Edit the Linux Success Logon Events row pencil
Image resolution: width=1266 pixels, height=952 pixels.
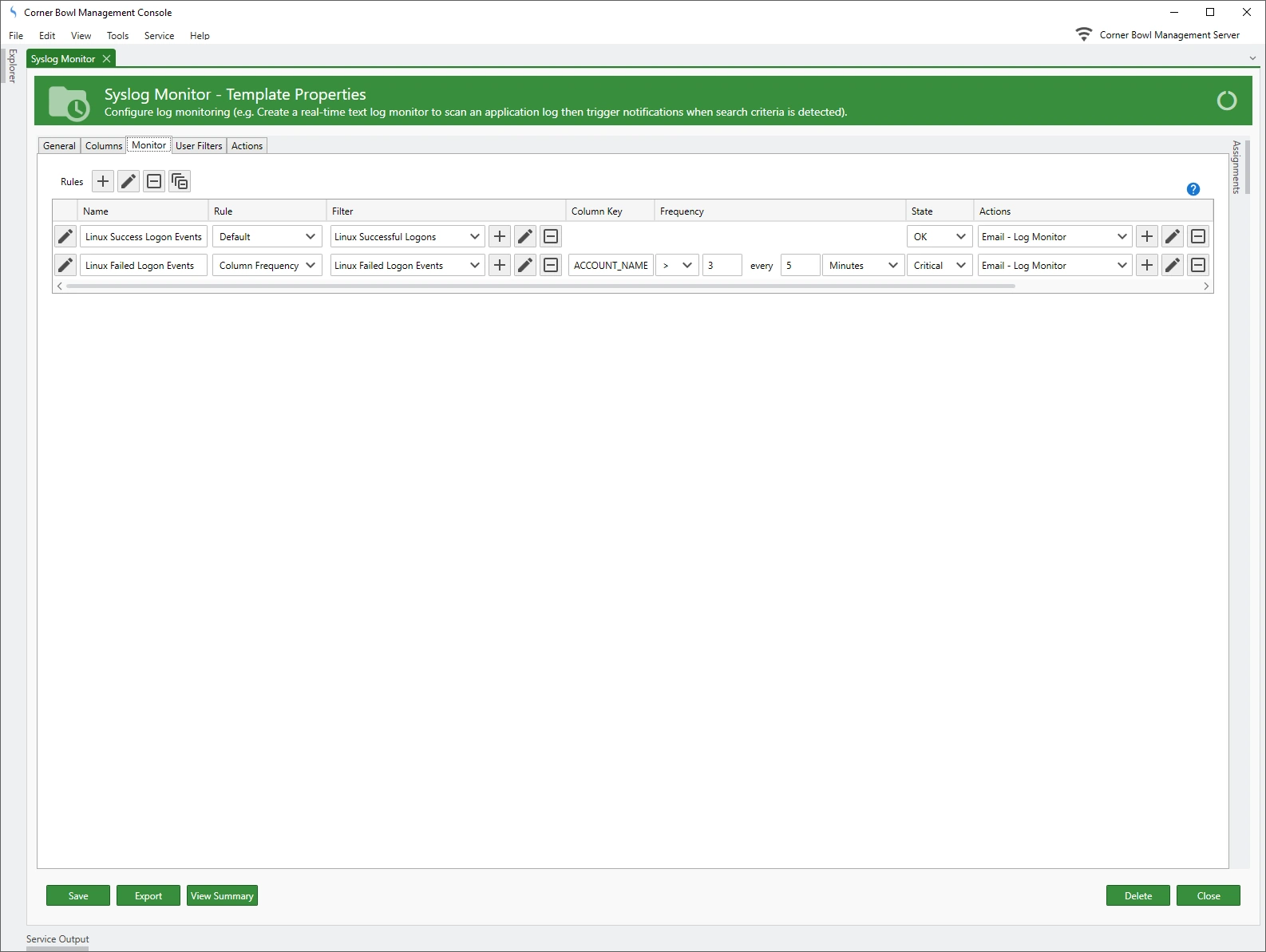tap(65, 237)
